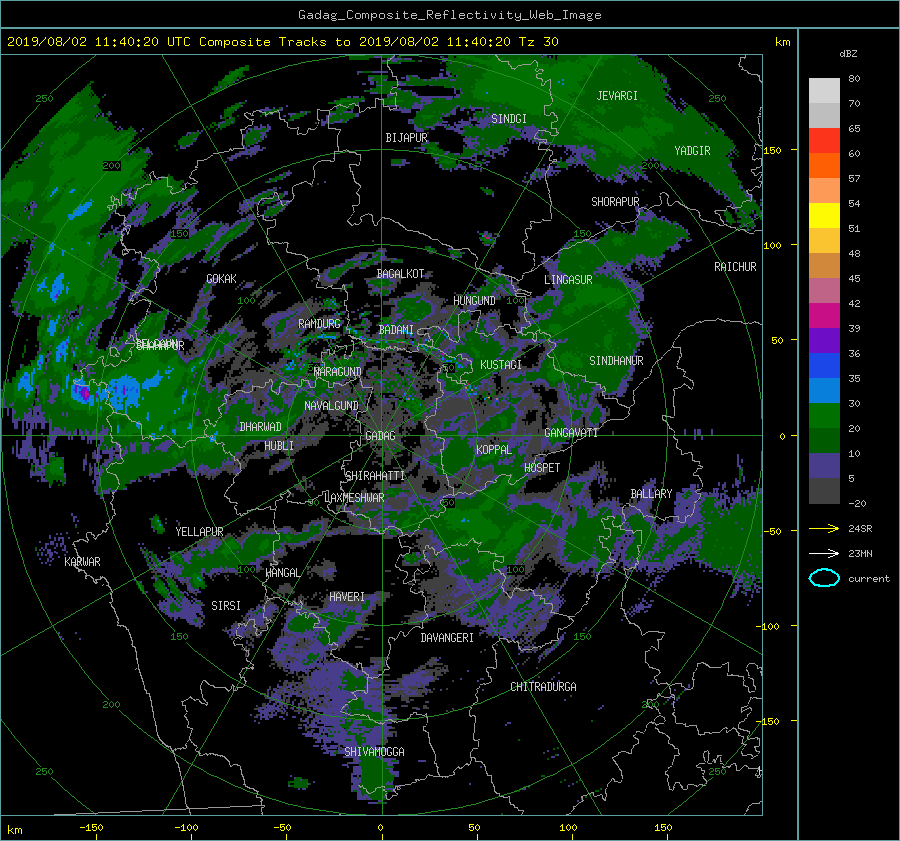Click the YADGIR city label

692,151
